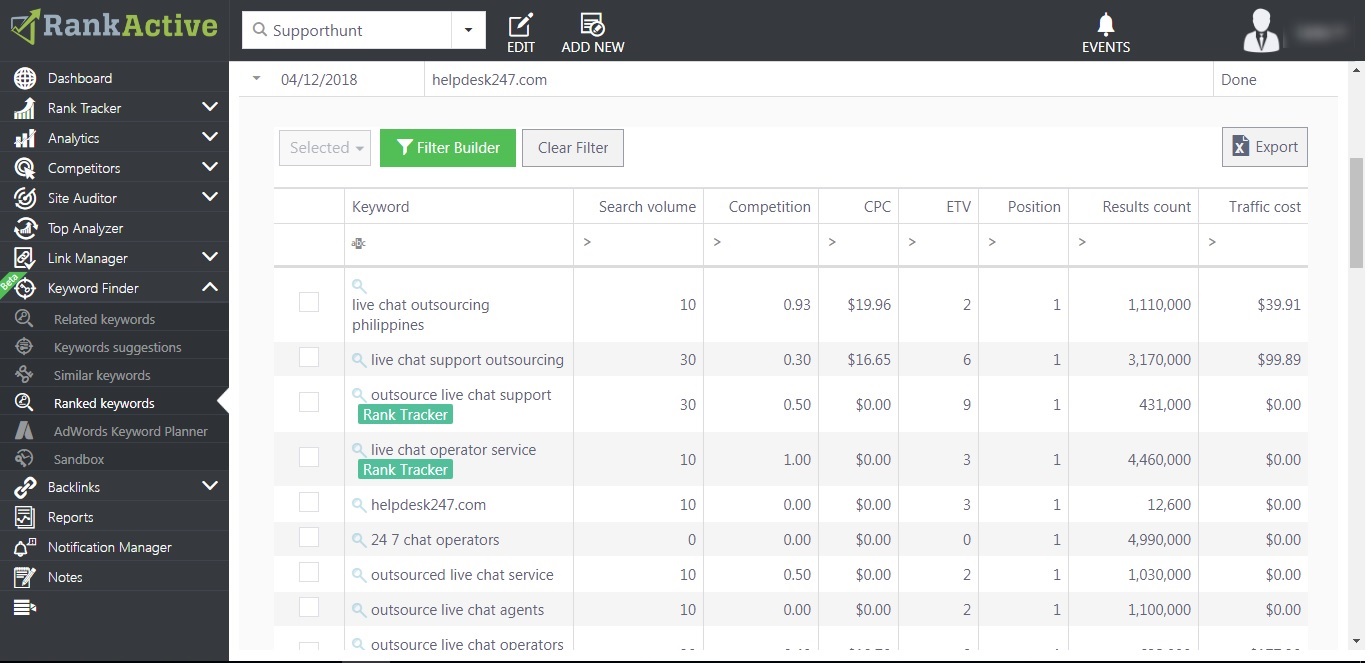Check the box for live chat support outsourcing

point(309,357)
